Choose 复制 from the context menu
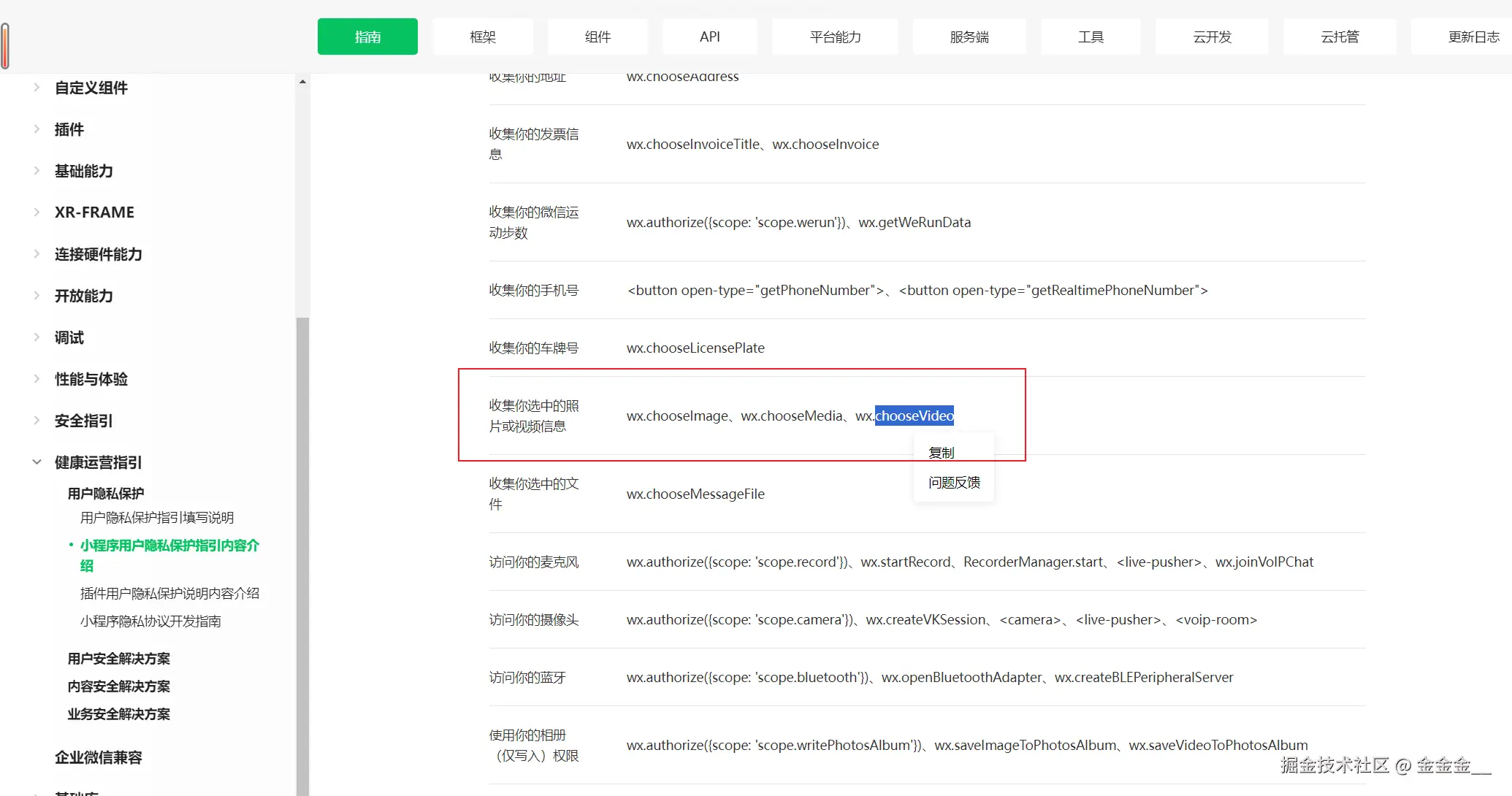Viewport: 1512px width, 796px height. pos(941,453)
